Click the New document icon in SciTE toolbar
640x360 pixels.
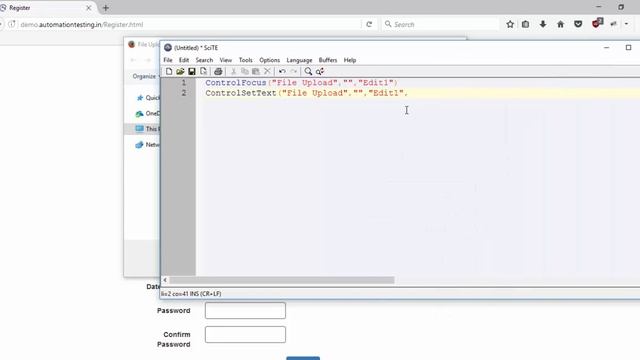[x=169, y=71]
